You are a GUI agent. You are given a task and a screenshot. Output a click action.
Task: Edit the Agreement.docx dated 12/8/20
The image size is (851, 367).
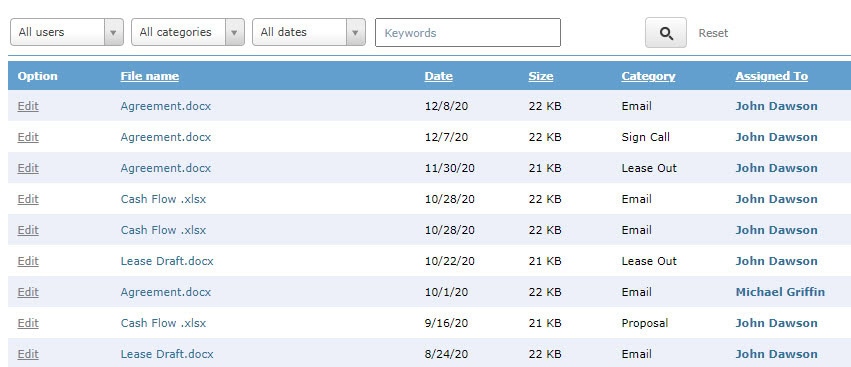pos(28,106)
